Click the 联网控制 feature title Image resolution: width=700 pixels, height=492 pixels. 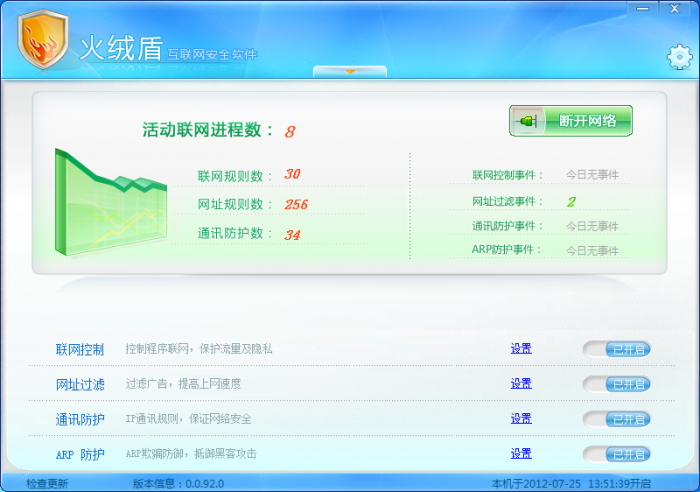[x=80, y=349]
